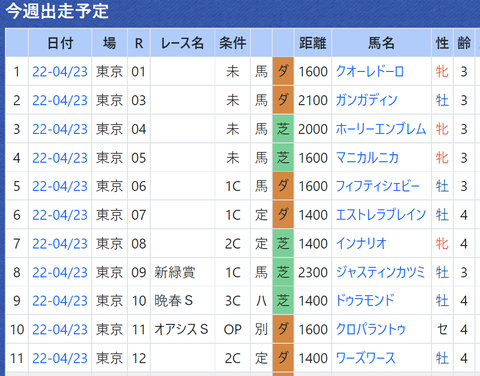This screenshot has width=480, height=376.
Task: Click date 22-04/23 in row 4
Action: pos(60,158)
